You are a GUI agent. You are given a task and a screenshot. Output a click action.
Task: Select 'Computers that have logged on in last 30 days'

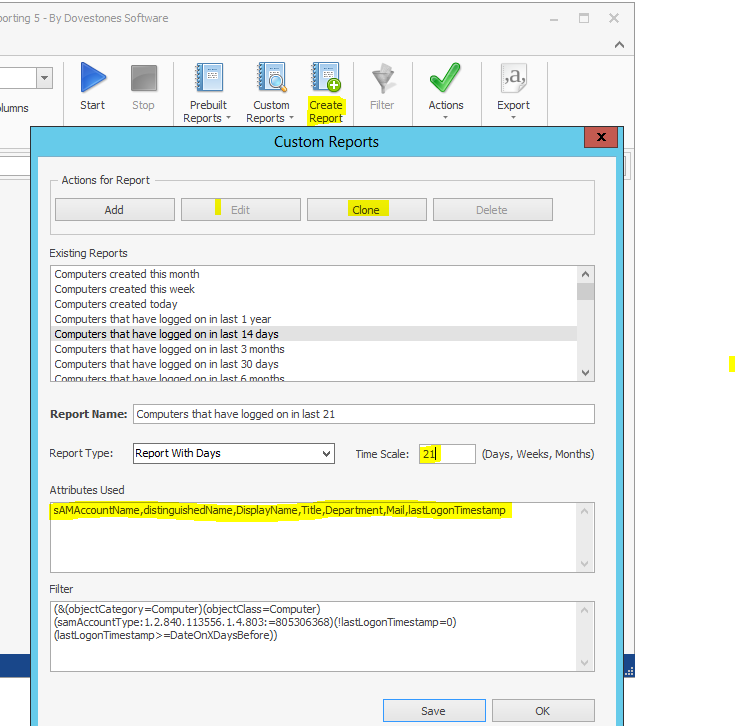click(166, 364)
